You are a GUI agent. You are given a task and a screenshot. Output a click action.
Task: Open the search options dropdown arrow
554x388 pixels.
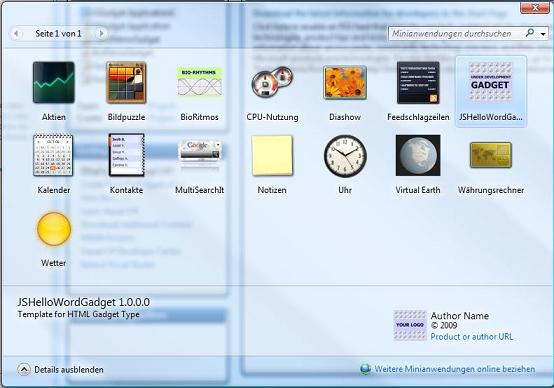click(x=543, y=34)
